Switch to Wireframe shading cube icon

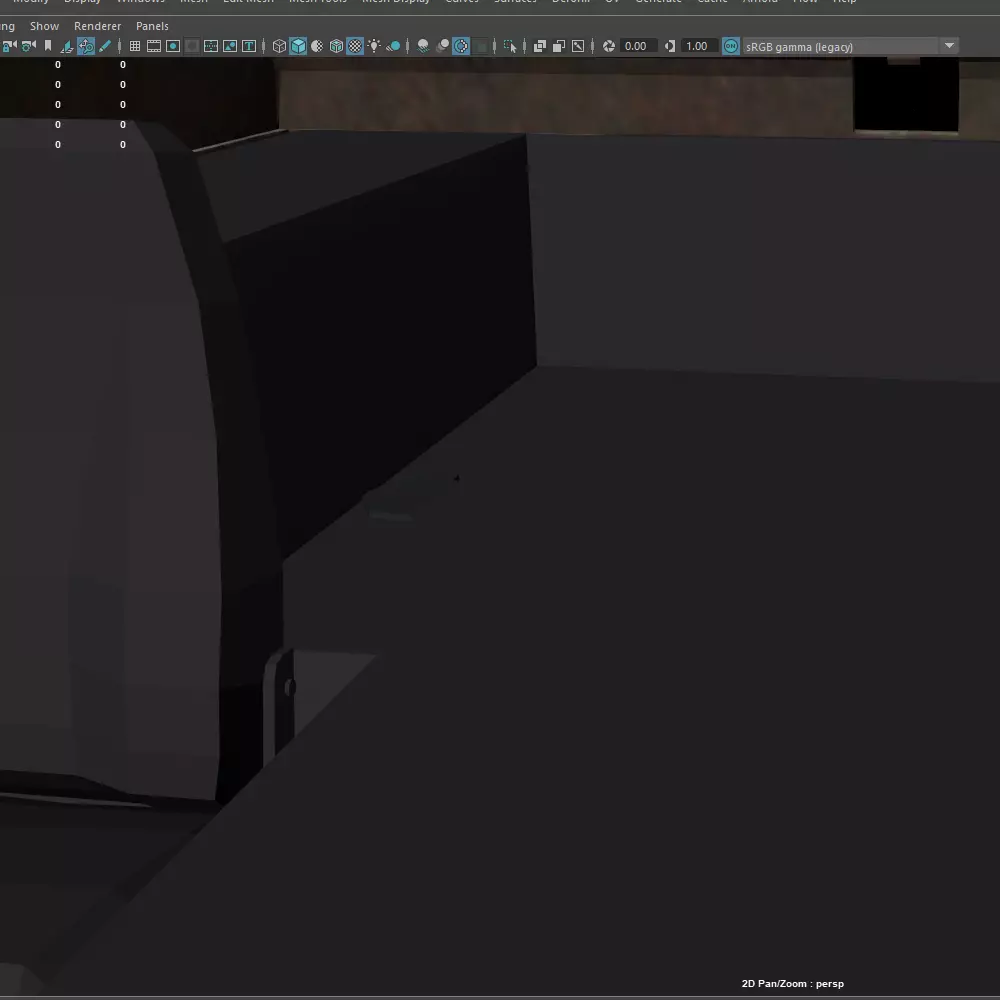[x=279, y=46]
